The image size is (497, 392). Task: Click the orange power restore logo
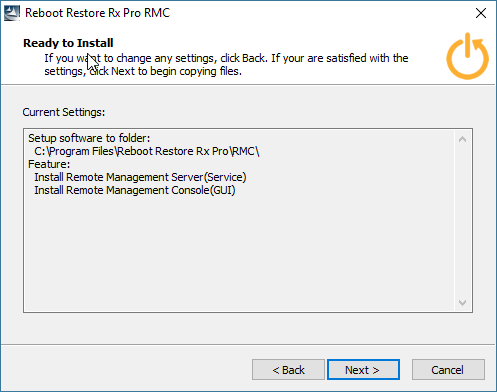pos(467,56)
